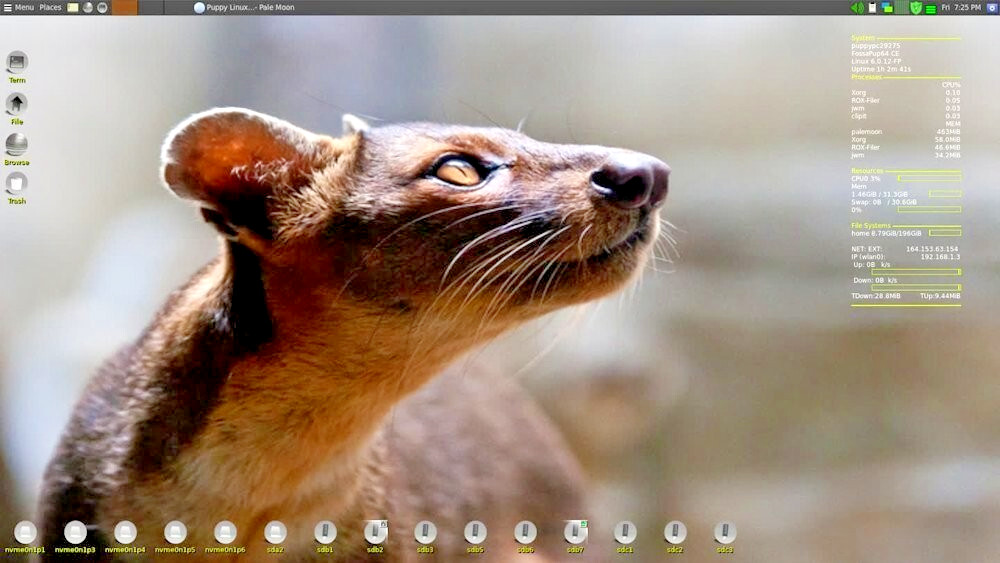Click the blue icon at panel's far right
Screen dimensions: 1000x563
[992, 8]
